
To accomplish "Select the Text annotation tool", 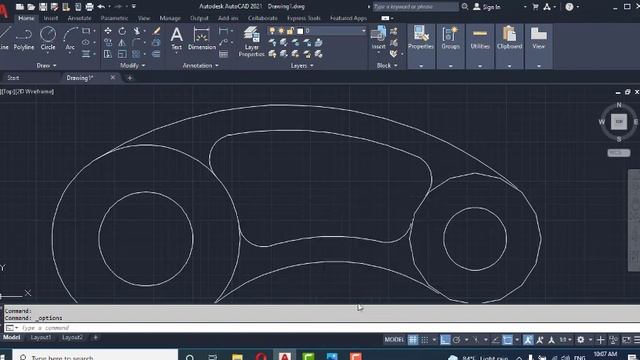I will (176, 38).
